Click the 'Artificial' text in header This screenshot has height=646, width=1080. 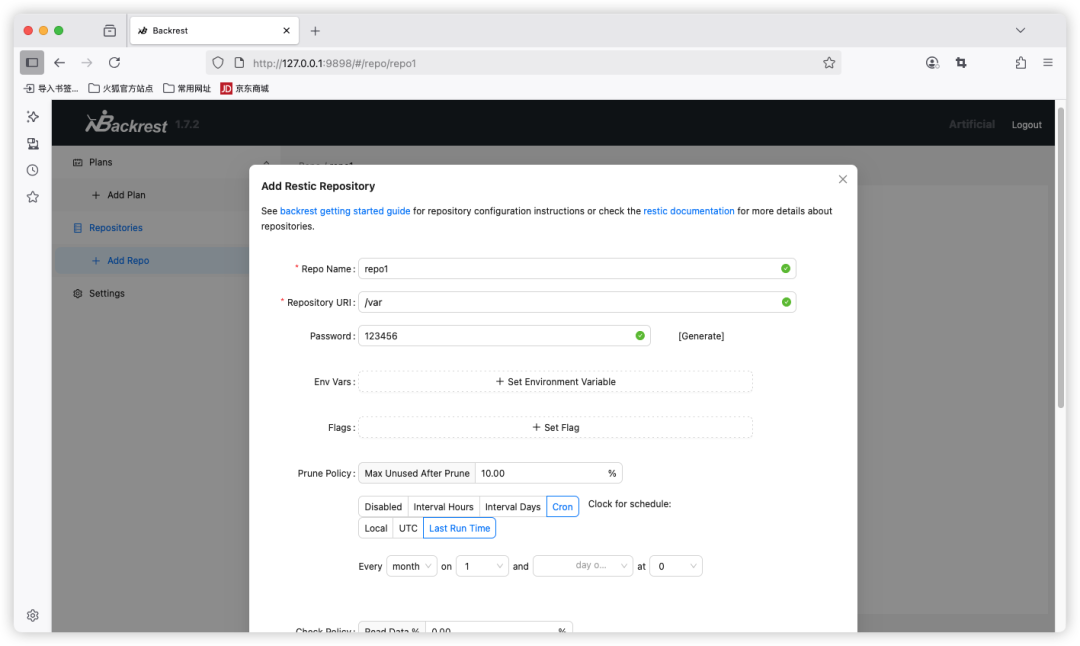[x=971, y=124]
